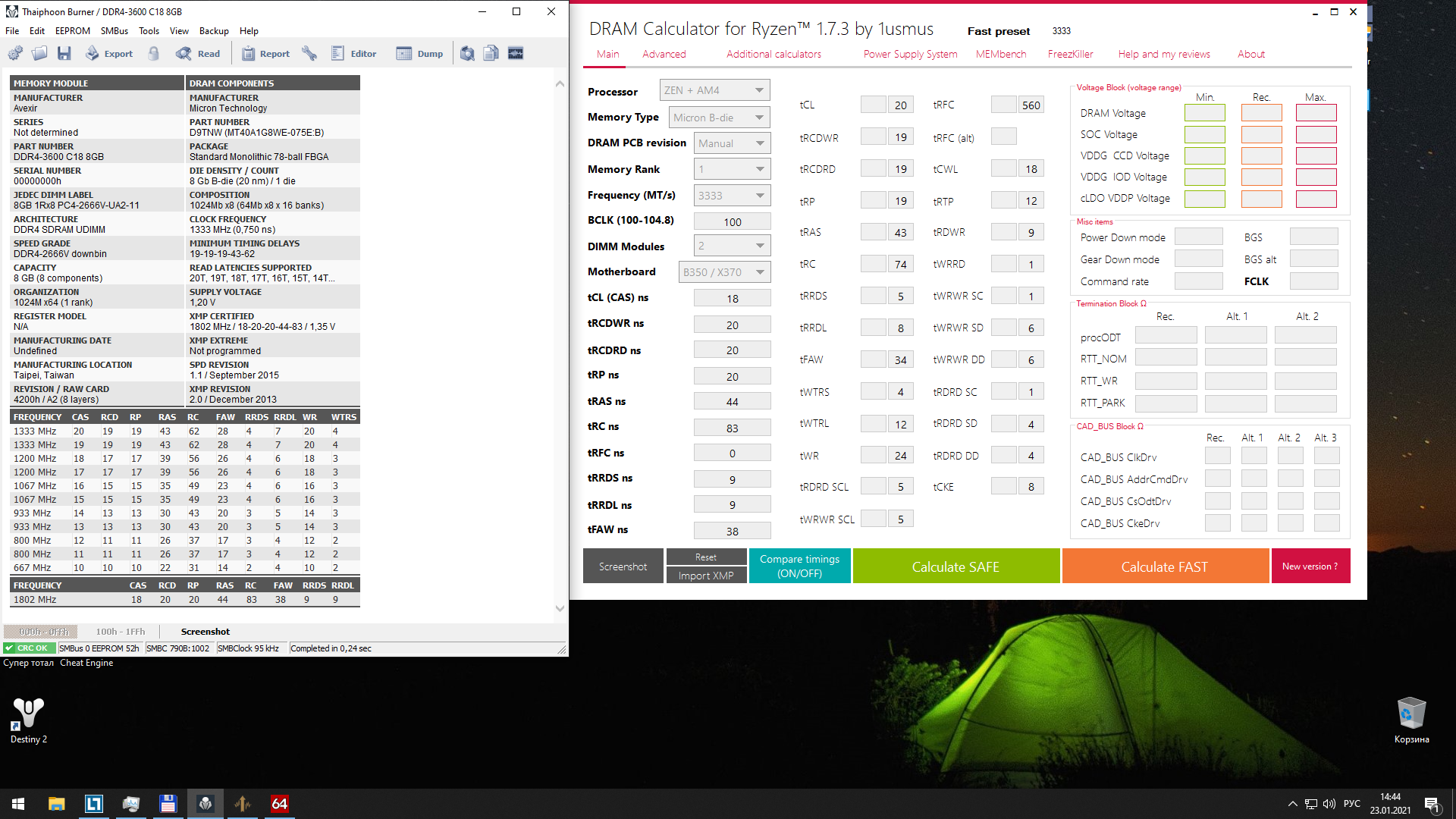Click the orange Calculate FAST button
Screen dimensions: 1456x819
1165,566
